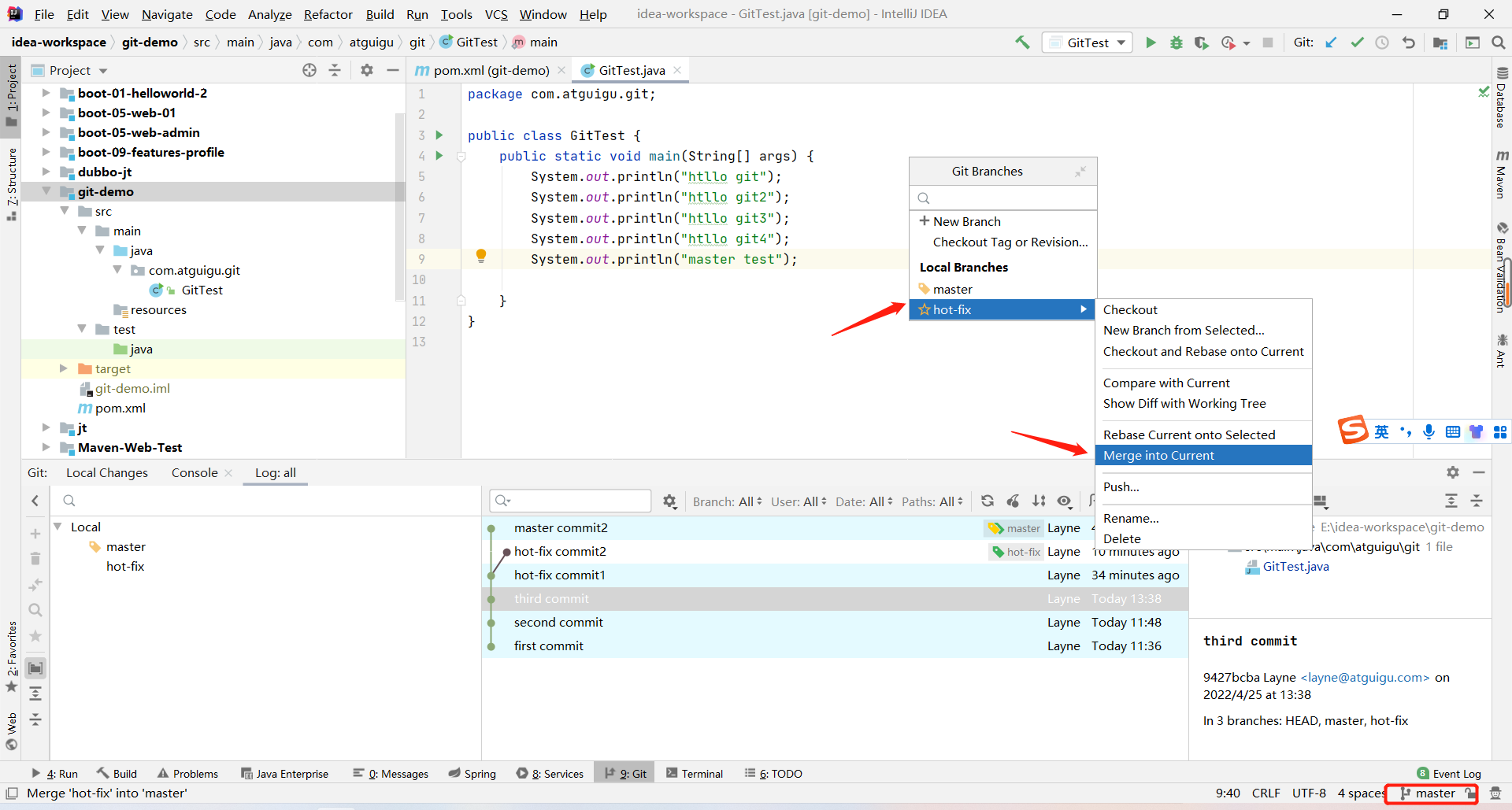Toggle hot-fix favorite star in Git Branches
This screenshot has width=1512, height=810.
925,309
